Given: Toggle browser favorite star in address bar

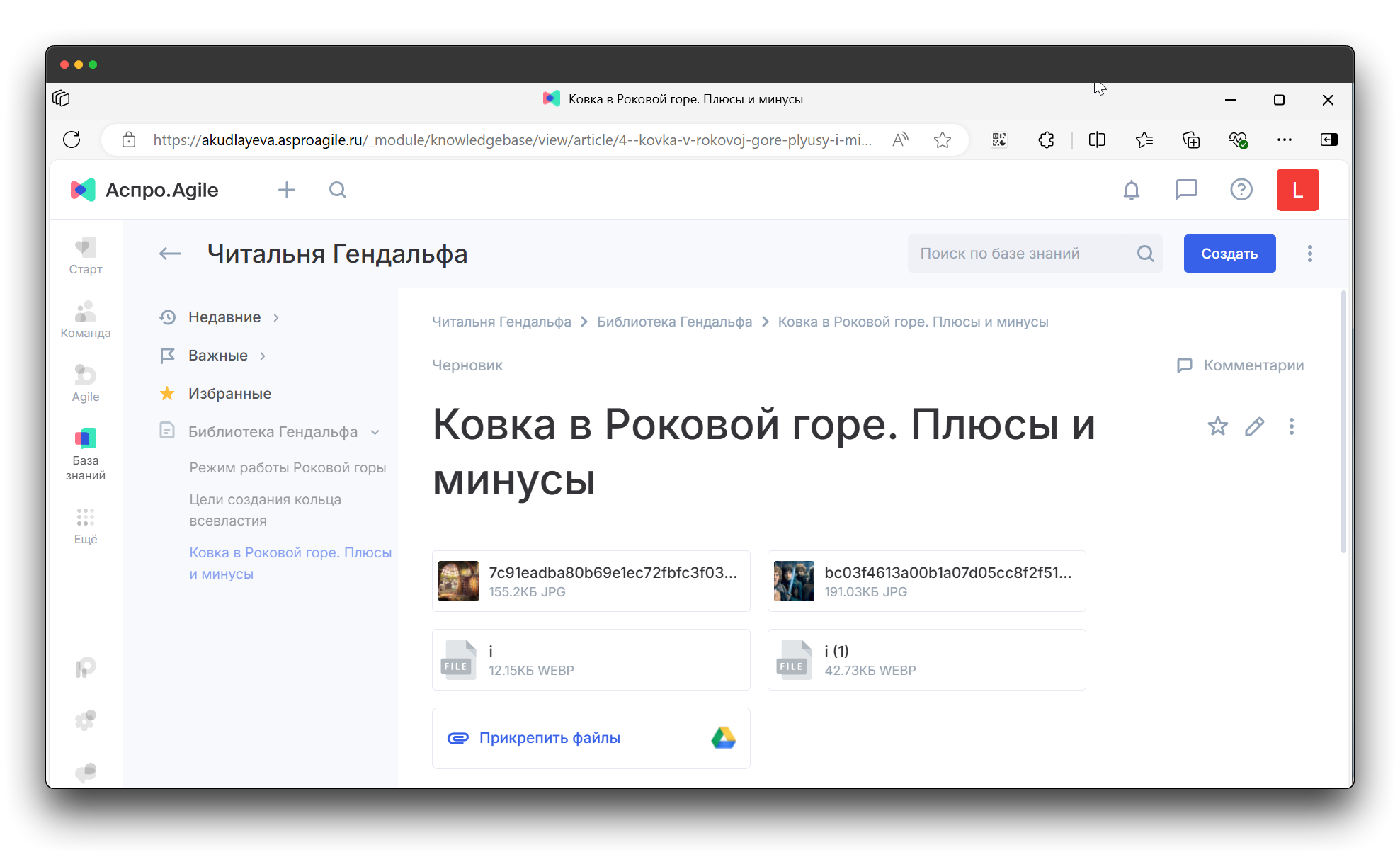Looking at the screenshot, I should click(x=942, y=140).
